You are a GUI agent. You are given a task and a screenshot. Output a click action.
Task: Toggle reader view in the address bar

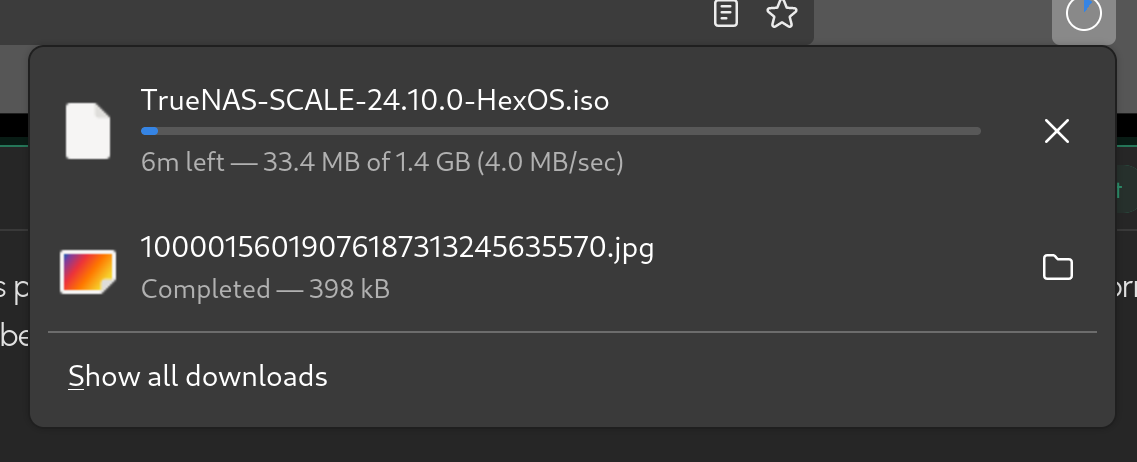(726, 14)
